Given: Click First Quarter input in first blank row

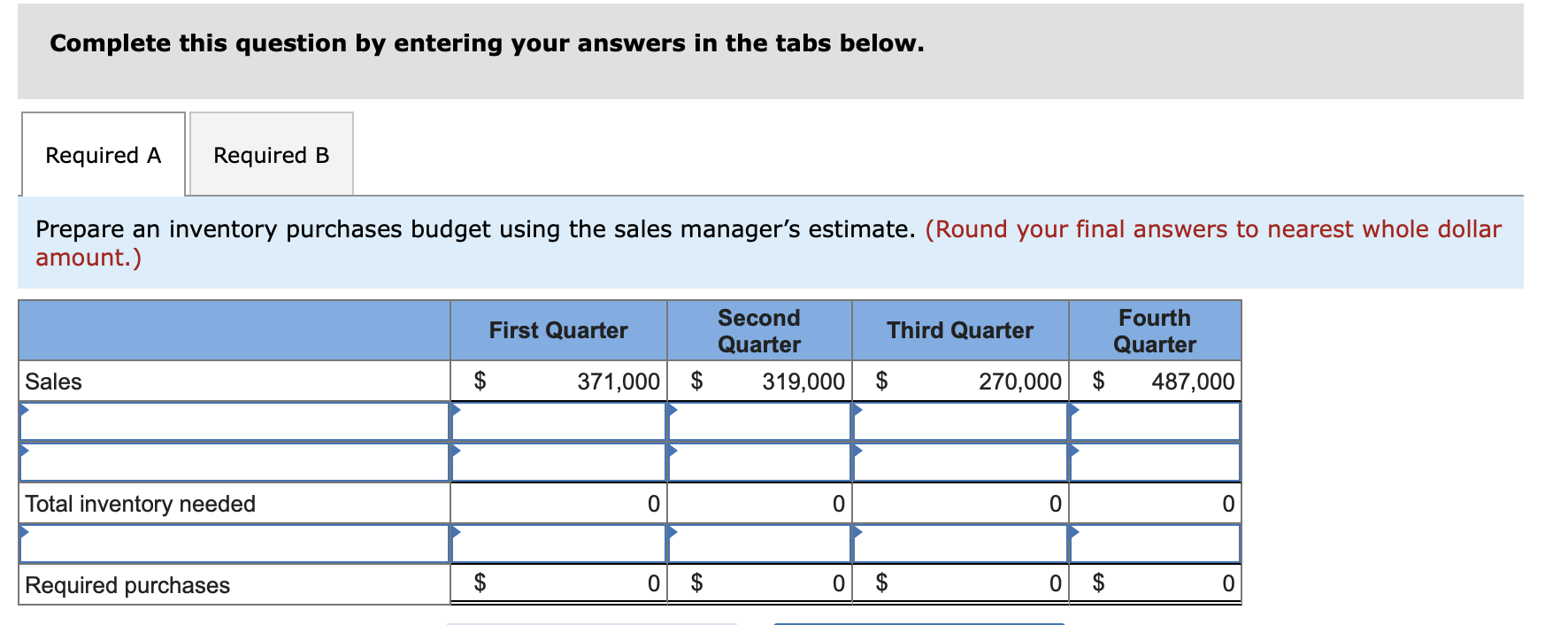Looking at the screenshot, I should (558, 422).
